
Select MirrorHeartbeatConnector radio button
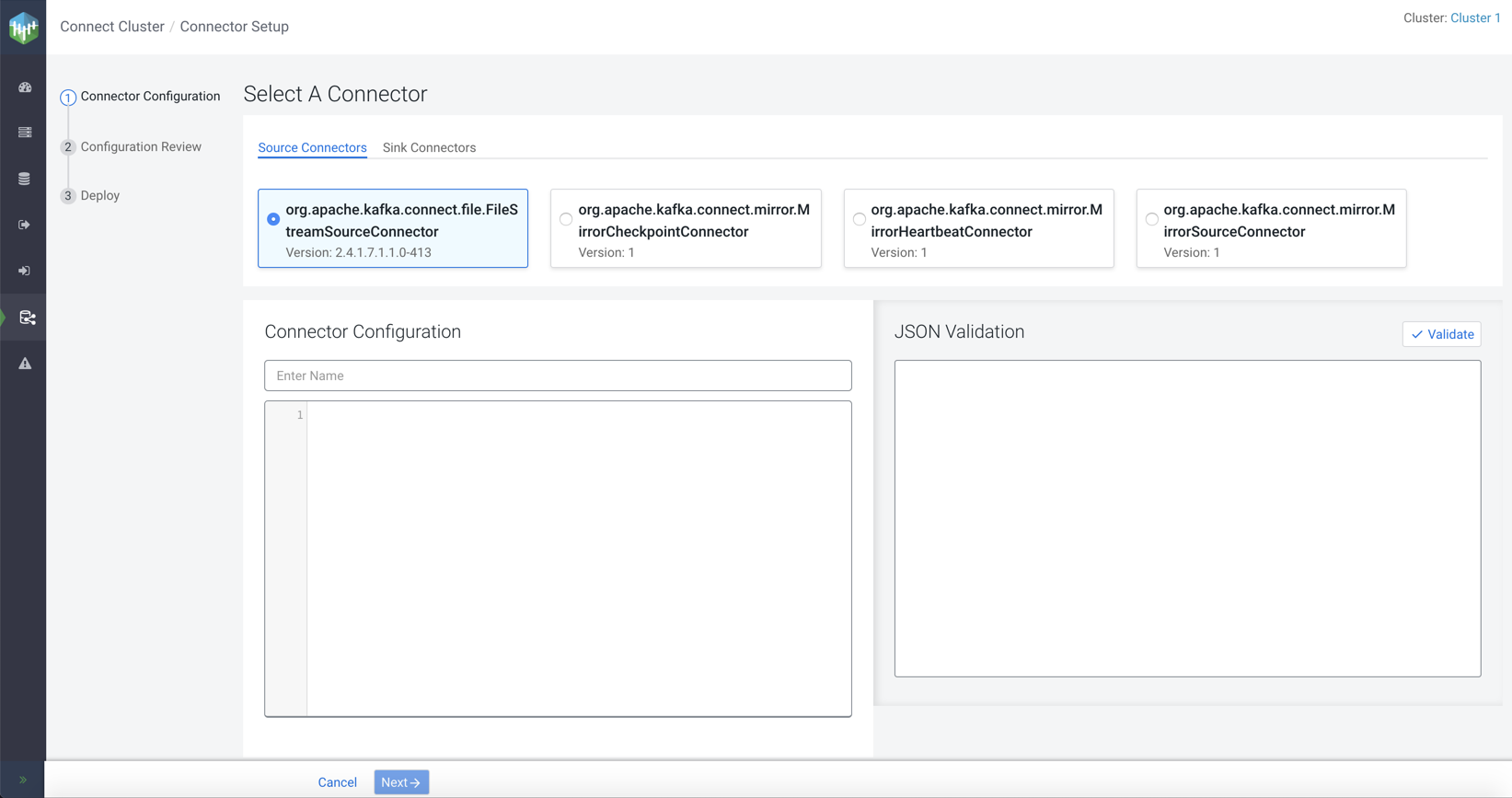pyautogui.click(x=859, y=219)
